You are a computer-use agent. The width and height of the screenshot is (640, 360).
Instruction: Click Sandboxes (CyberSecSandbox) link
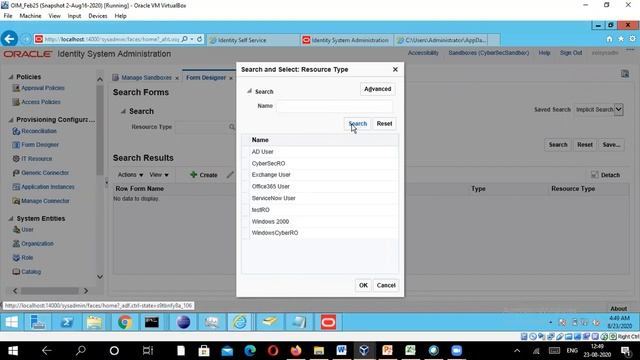click(x=489, y=53)
